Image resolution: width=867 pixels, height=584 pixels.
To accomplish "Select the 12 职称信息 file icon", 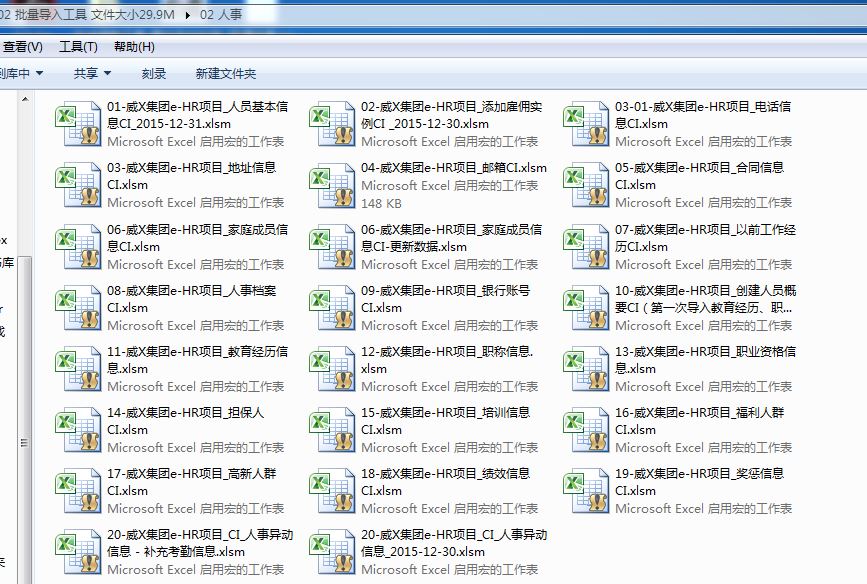I will [x=332, y=368].
